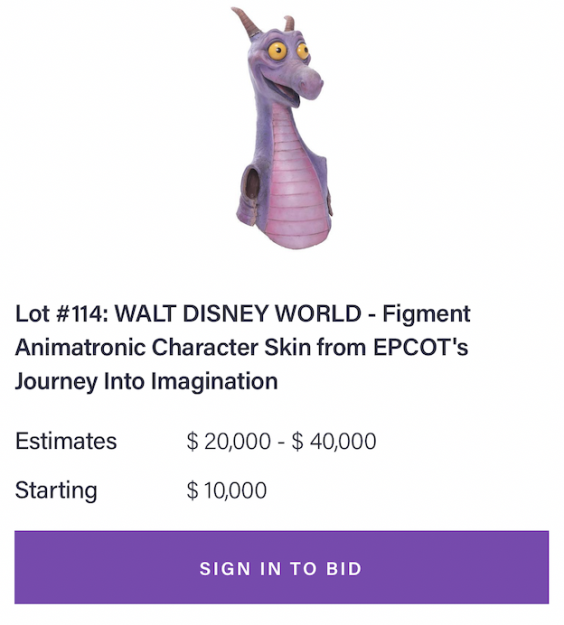This screenshot has height=625, width=564.
Task: Click Figment's large yellow left eye
Action: [x=277, y=51]
